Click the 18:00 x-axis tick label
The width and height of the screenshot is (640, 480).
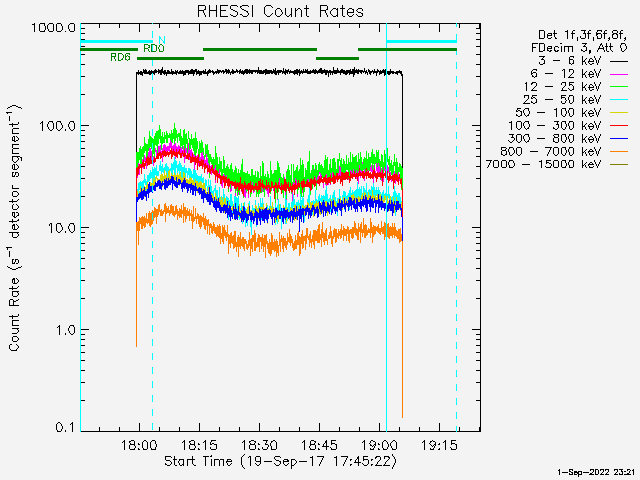pyautogui.click(x=140, y=445)
